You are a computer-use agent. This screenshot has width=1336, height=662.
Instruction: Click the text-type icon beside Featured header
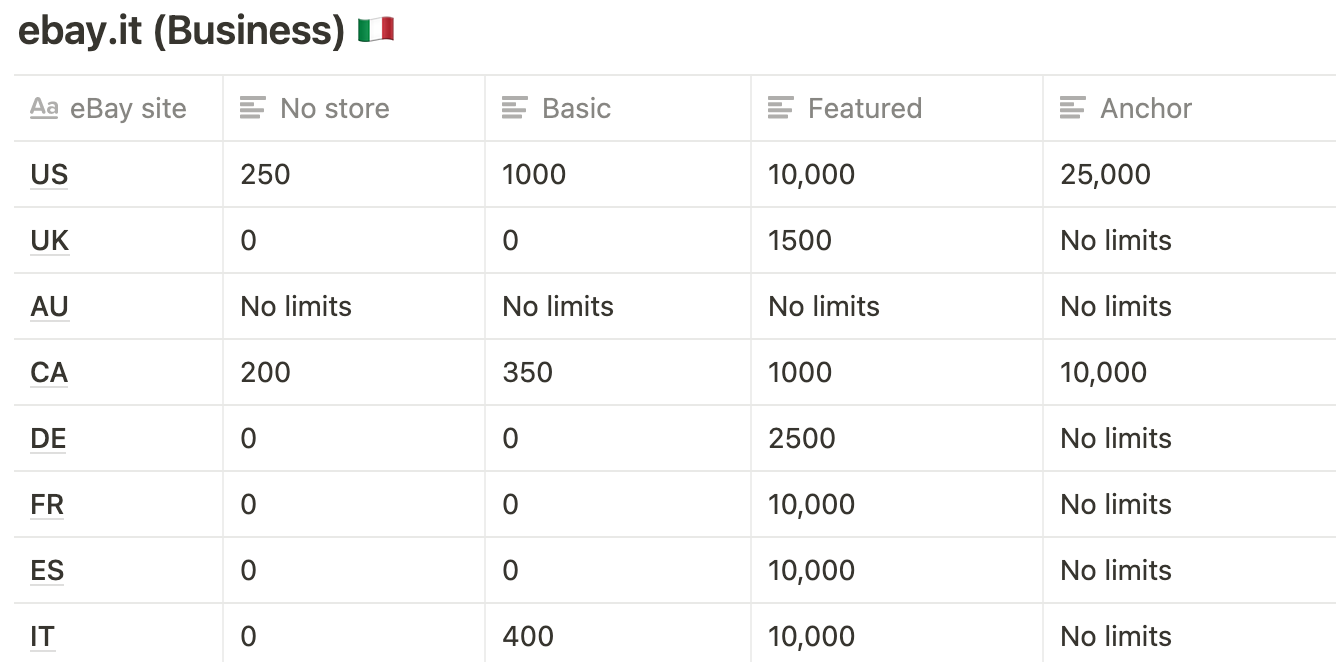click(781, 108)
